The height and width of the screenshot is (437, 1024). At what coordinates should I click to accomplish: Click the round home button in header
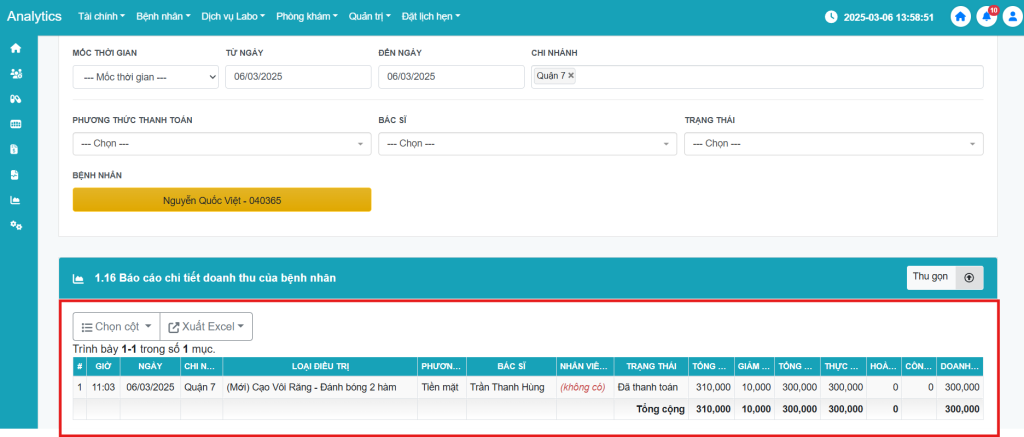point(961,17)
